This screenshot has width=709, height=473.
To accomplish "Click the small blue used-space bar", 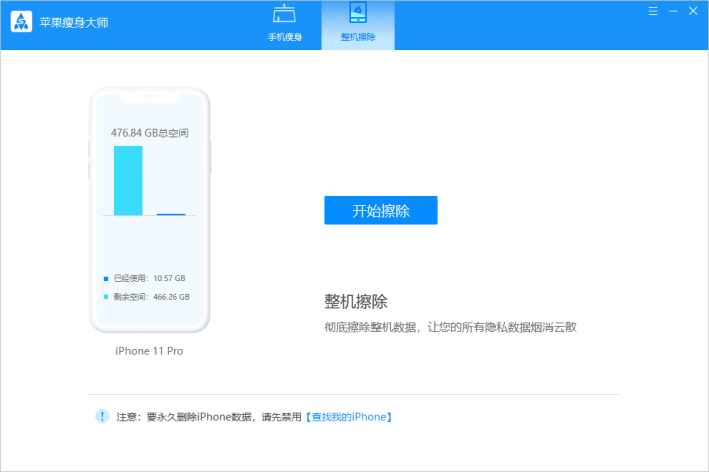I will (171, 214).
